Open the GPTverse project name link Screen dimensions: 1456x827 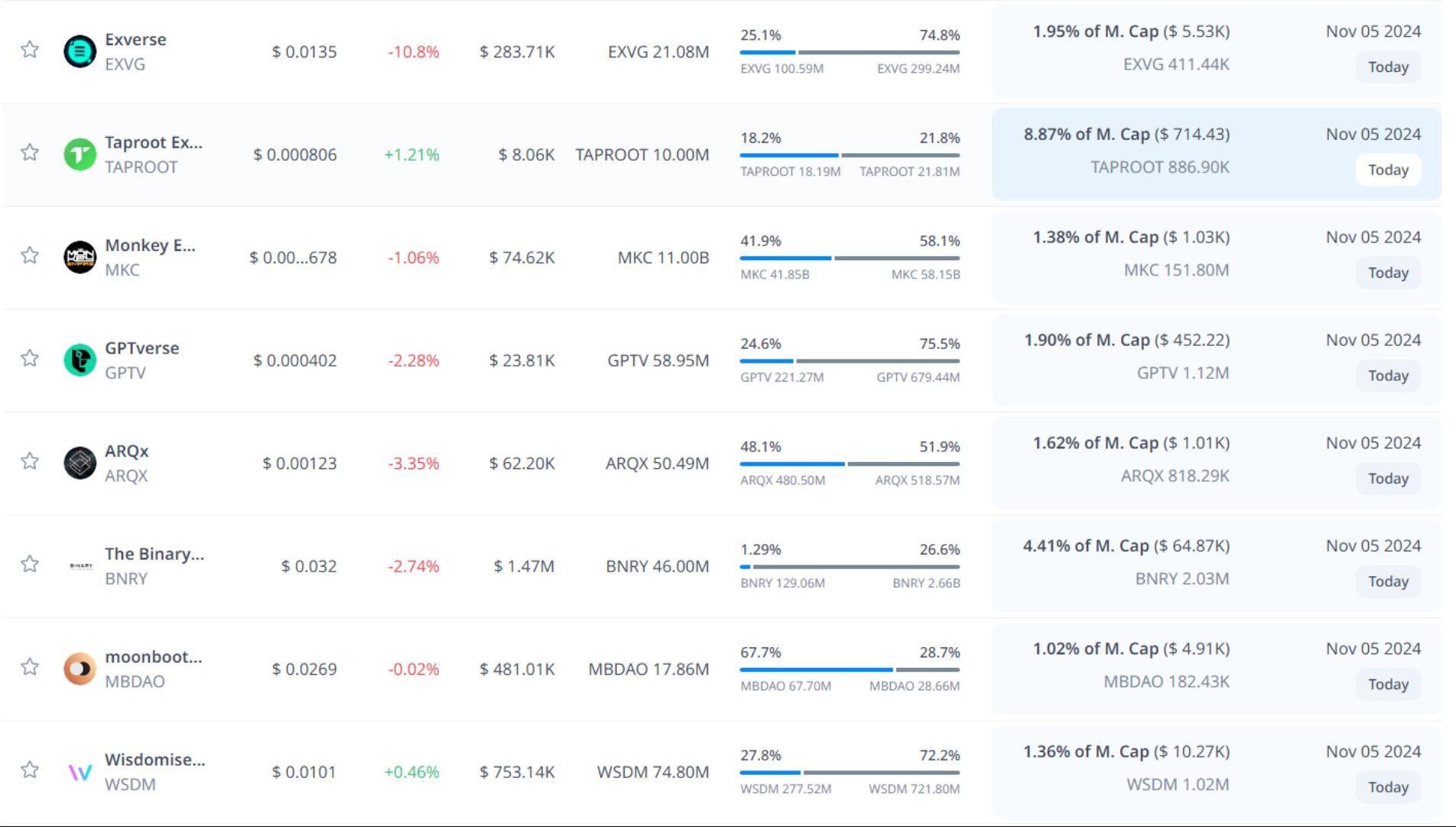tap(141, 348)
